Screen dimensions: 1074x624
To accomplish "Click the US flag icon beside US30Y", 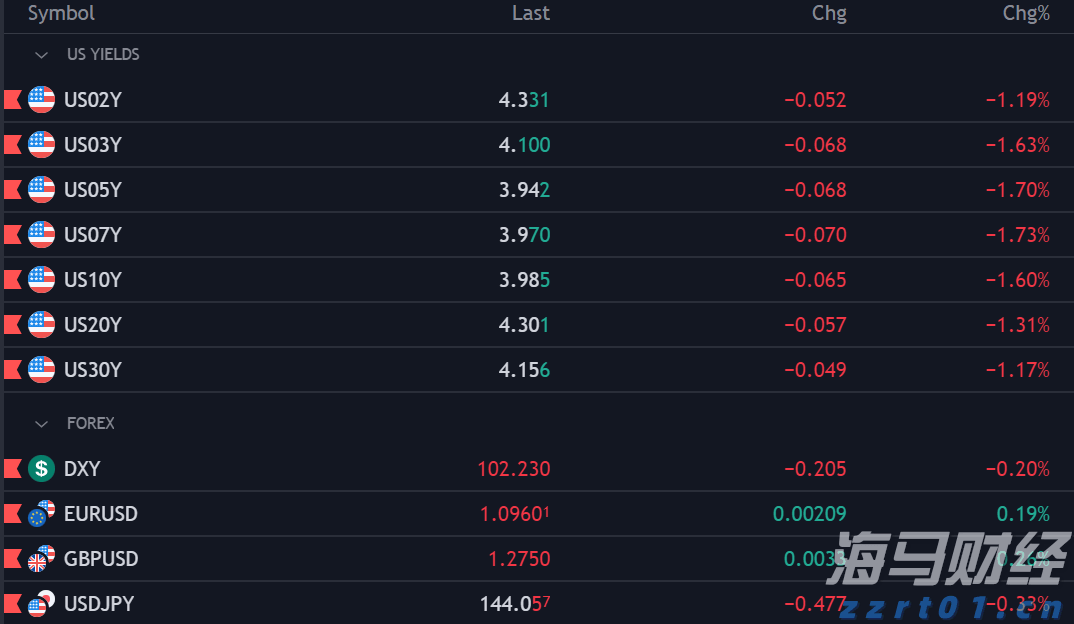I will tap(41, 370).
